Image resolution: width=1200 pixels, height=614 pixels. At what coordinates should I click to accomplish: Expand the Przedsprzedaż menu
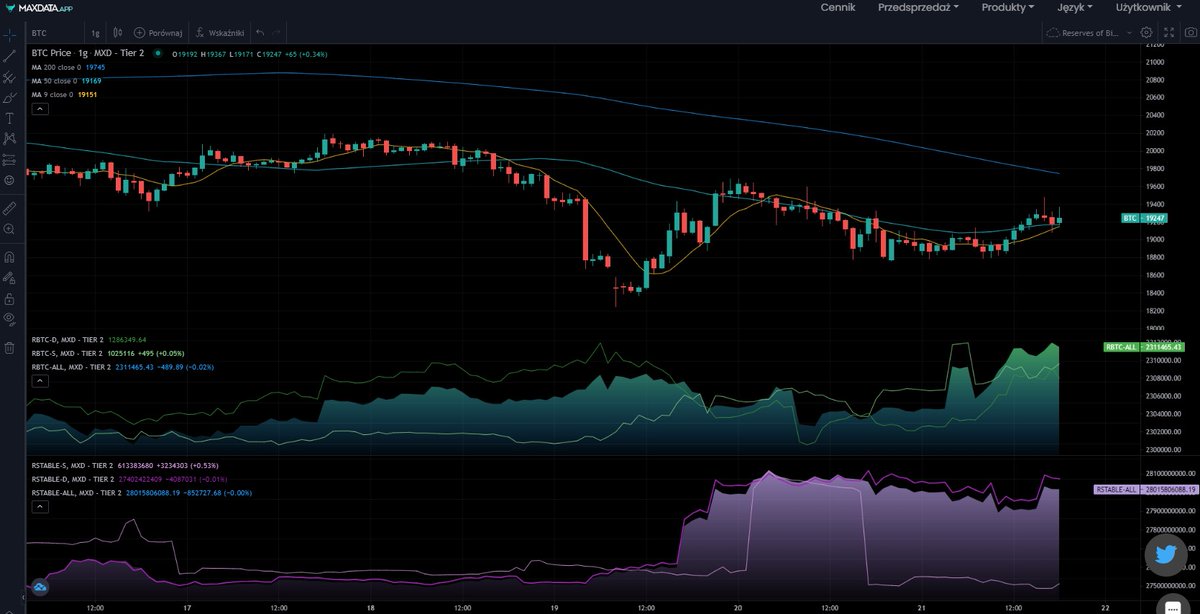918,7
